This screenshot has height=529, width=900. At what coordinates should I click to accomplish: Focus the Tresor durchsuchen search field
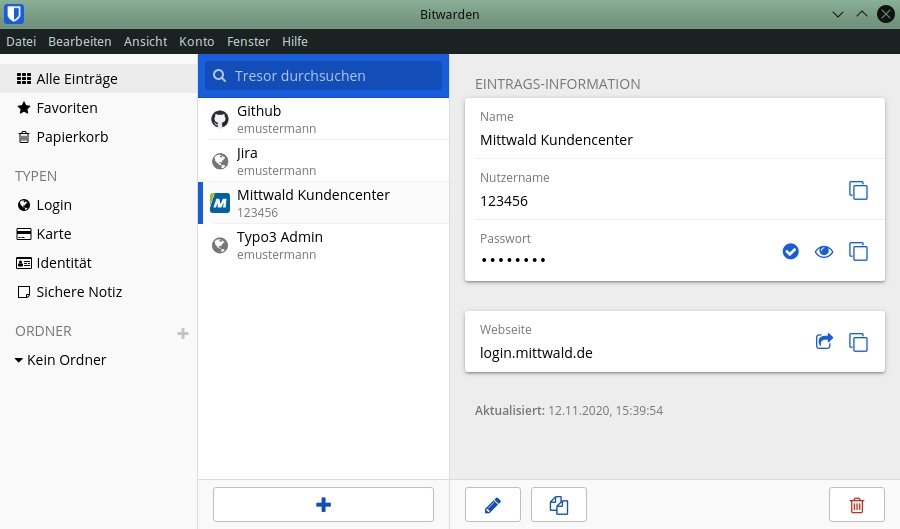click(324, 76)
